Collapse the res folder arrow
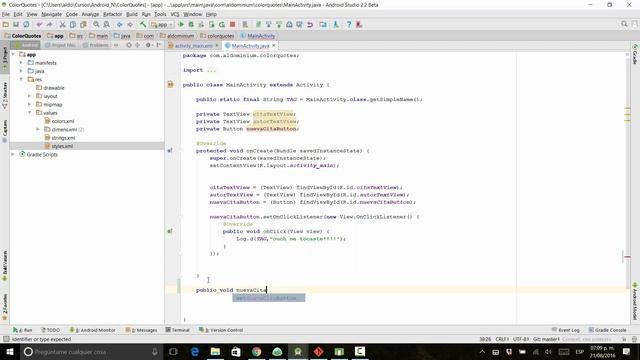The width and height of the screenshot is (640, 360). click(x=21, y=79)
